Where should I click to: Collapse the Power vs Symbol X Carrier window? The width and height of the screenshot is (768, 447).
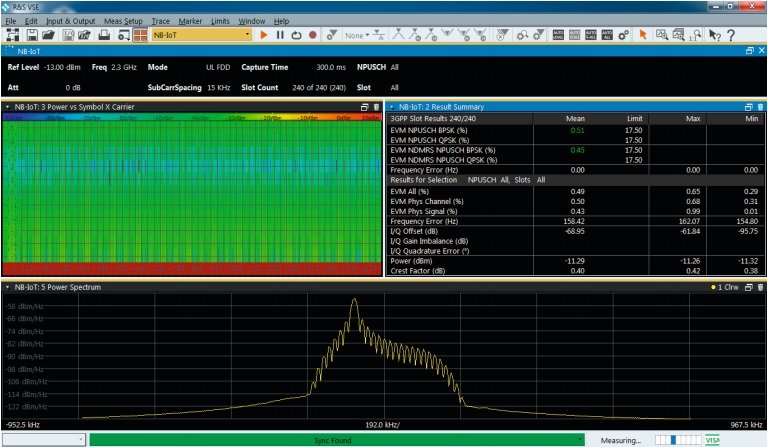coord(7,107)
